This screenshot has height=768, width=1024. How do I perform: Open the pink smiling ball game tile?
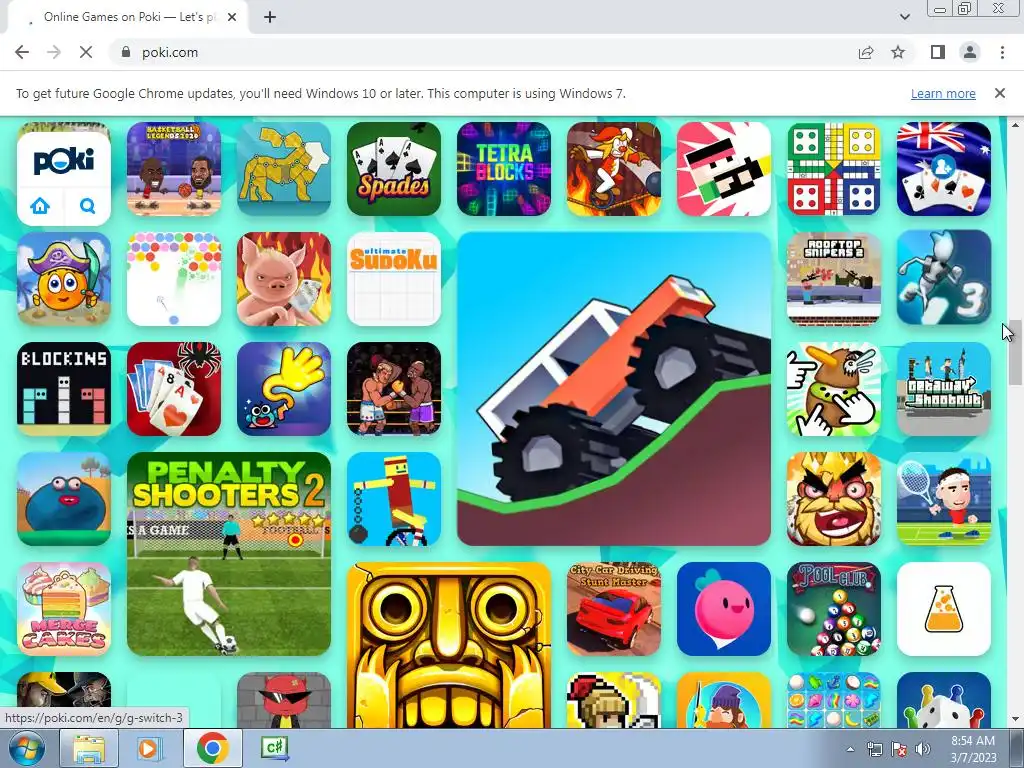[x=724, y=609]
